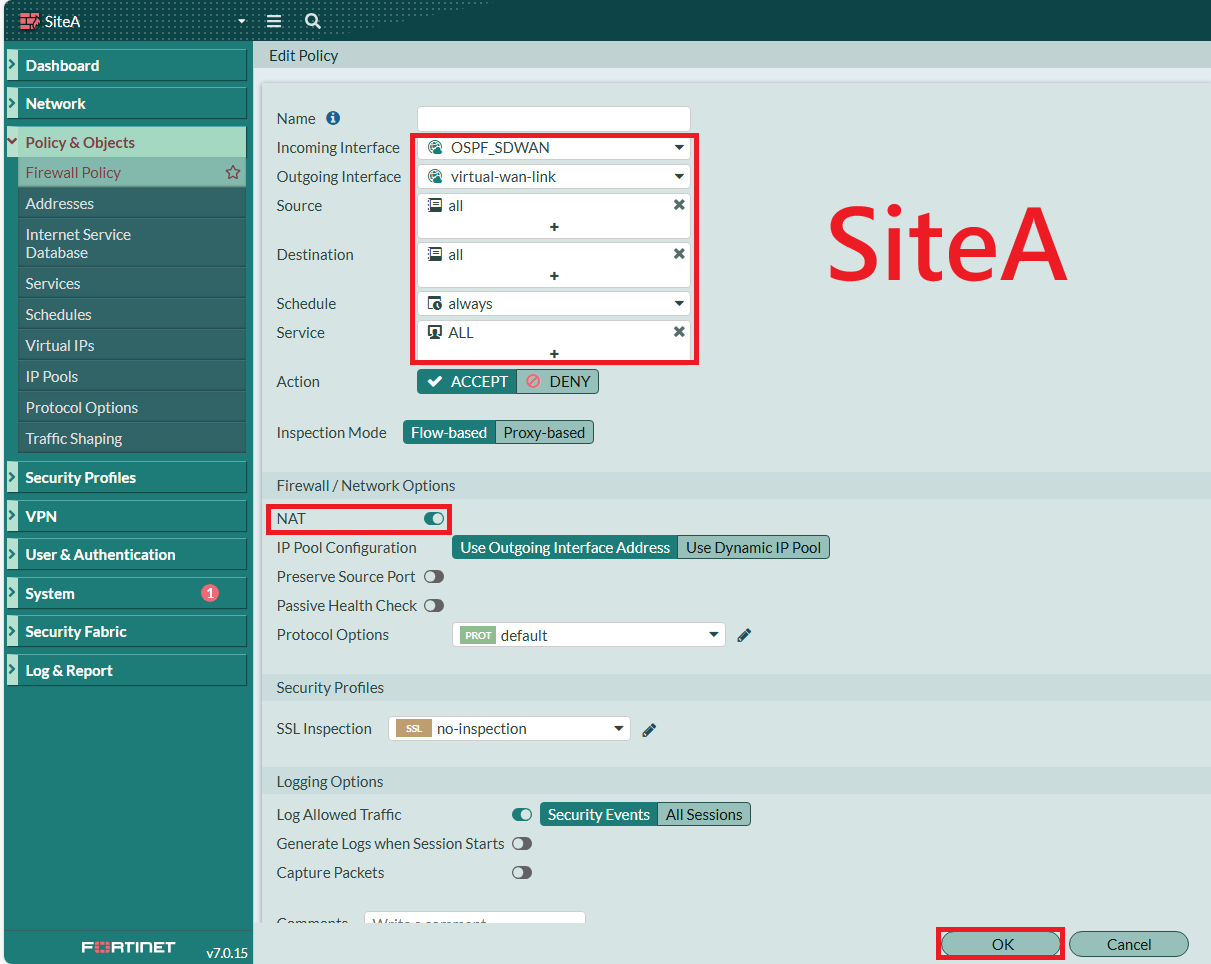Screen dimensions: 1211x964
Task: Expand the VPN menu
Action: tap(126, 516)
